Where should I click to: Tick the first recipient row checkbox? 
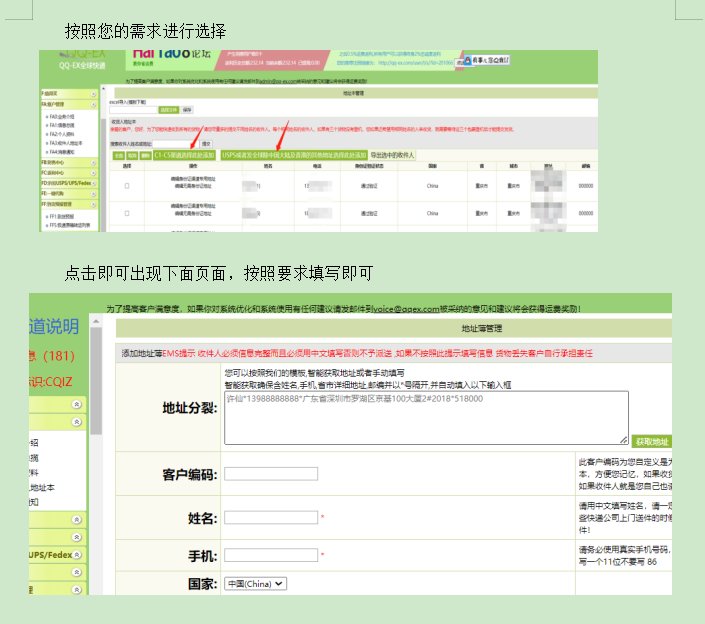127,186
